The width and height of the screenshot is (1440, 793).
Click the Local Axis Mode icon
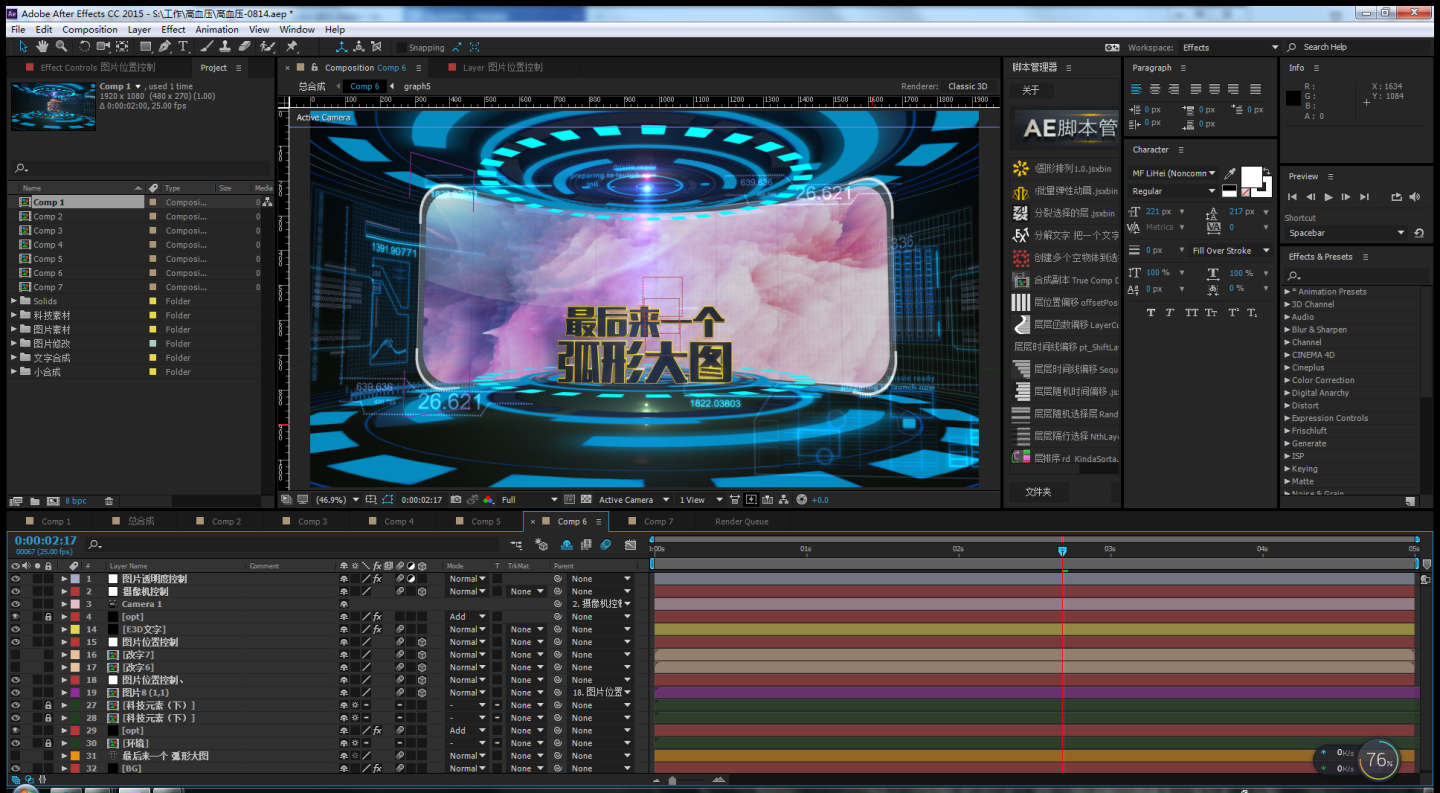point(342,47)
